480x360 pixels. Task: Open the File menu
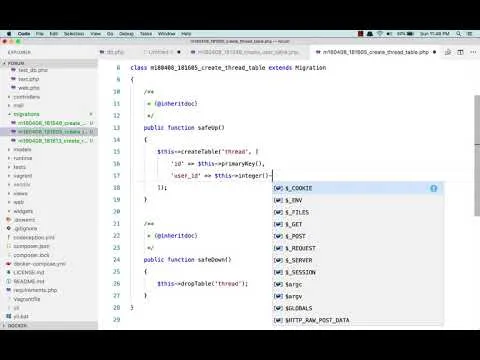[40, 34]
